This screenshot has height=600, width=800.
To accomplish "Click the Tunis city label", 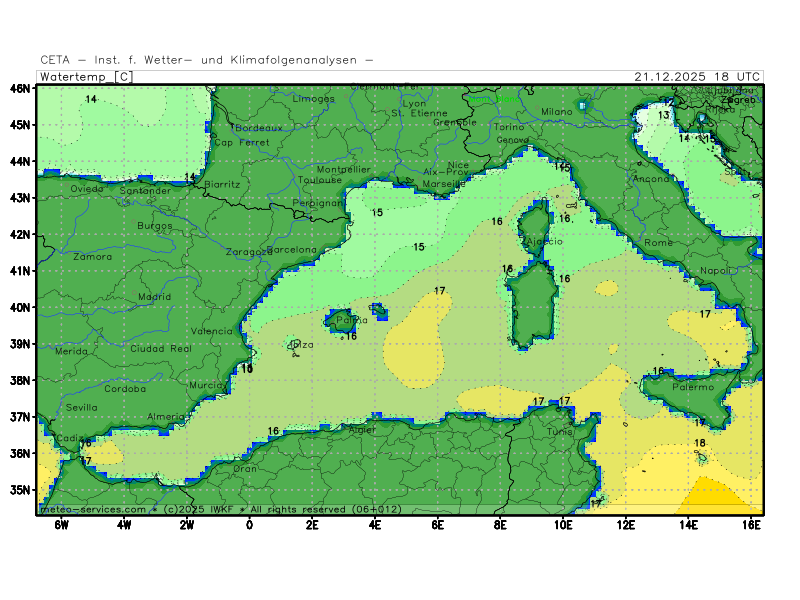I will (x=560, y=432).
